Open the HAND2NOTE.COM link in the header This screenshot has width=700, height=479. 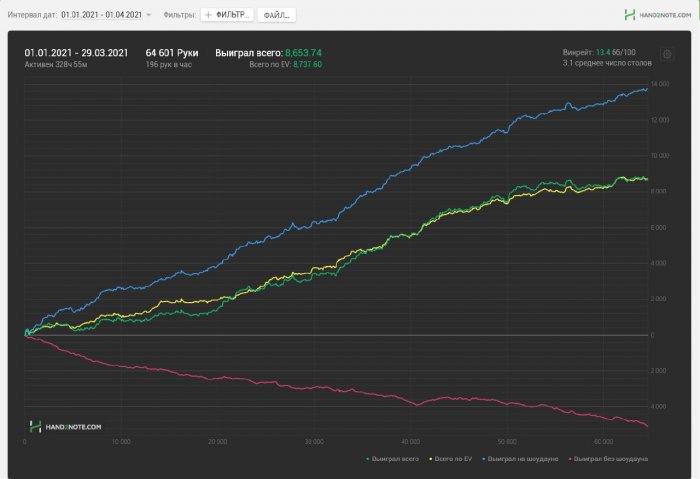[665, 15]
